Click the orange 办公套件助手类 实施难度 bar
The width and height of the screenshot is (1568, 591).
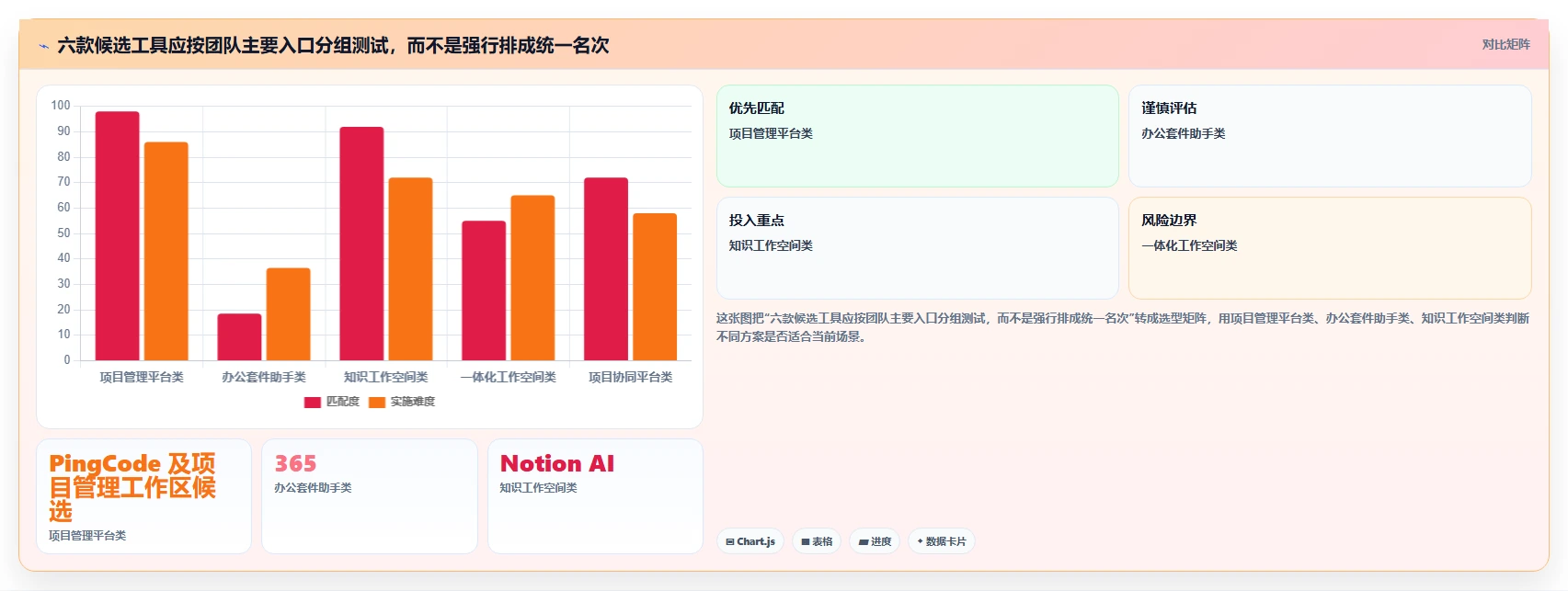[x=289, y=314]
